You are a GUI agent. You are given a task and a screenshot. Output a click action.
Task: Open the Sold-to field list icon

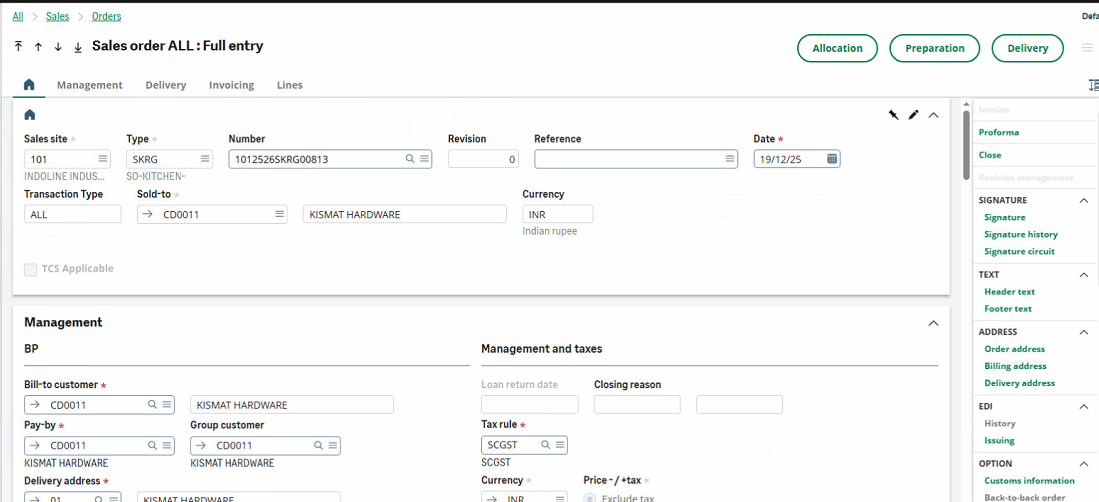pos(279,215)
